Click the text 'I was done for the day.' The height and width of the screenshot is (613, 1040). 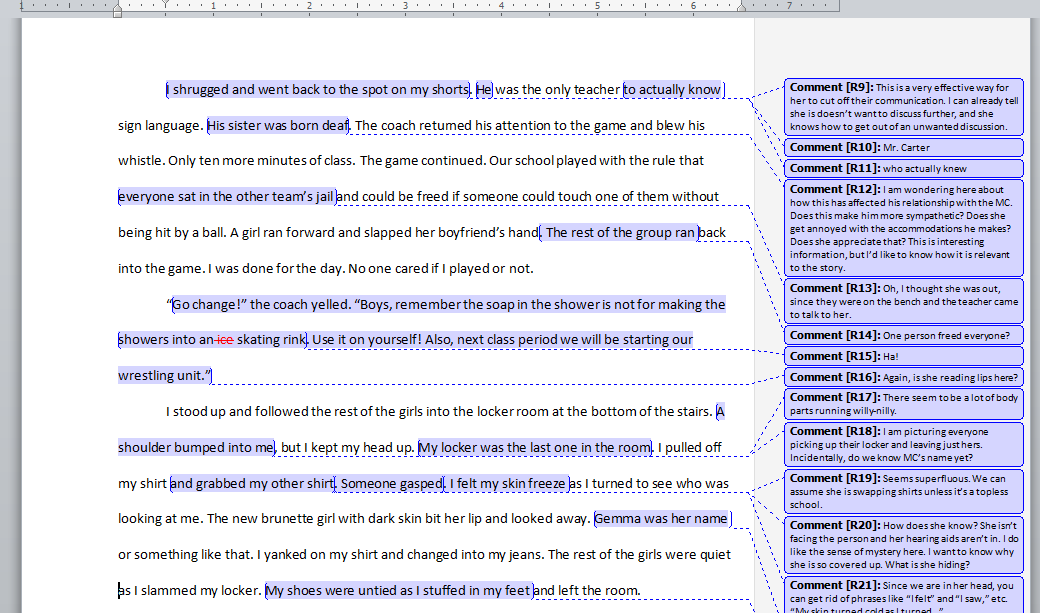click(277, 269)
